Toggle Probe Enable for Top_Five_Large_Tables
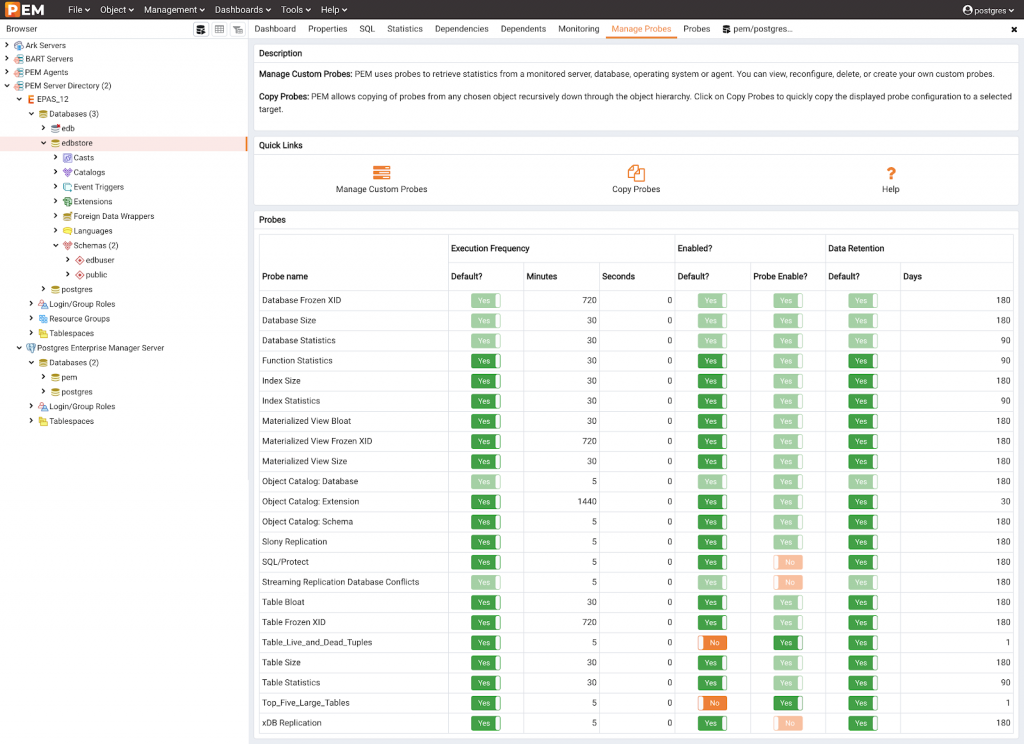Viewport: 1024px width, 744px height. pyautogui.click(x=786, y=703)
